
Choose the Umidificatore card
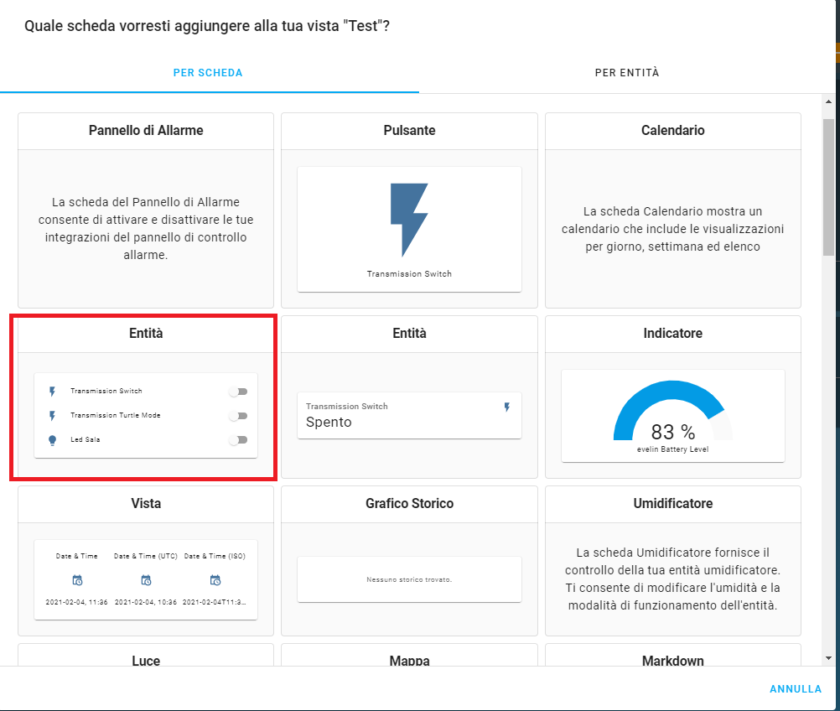point(673,560)
